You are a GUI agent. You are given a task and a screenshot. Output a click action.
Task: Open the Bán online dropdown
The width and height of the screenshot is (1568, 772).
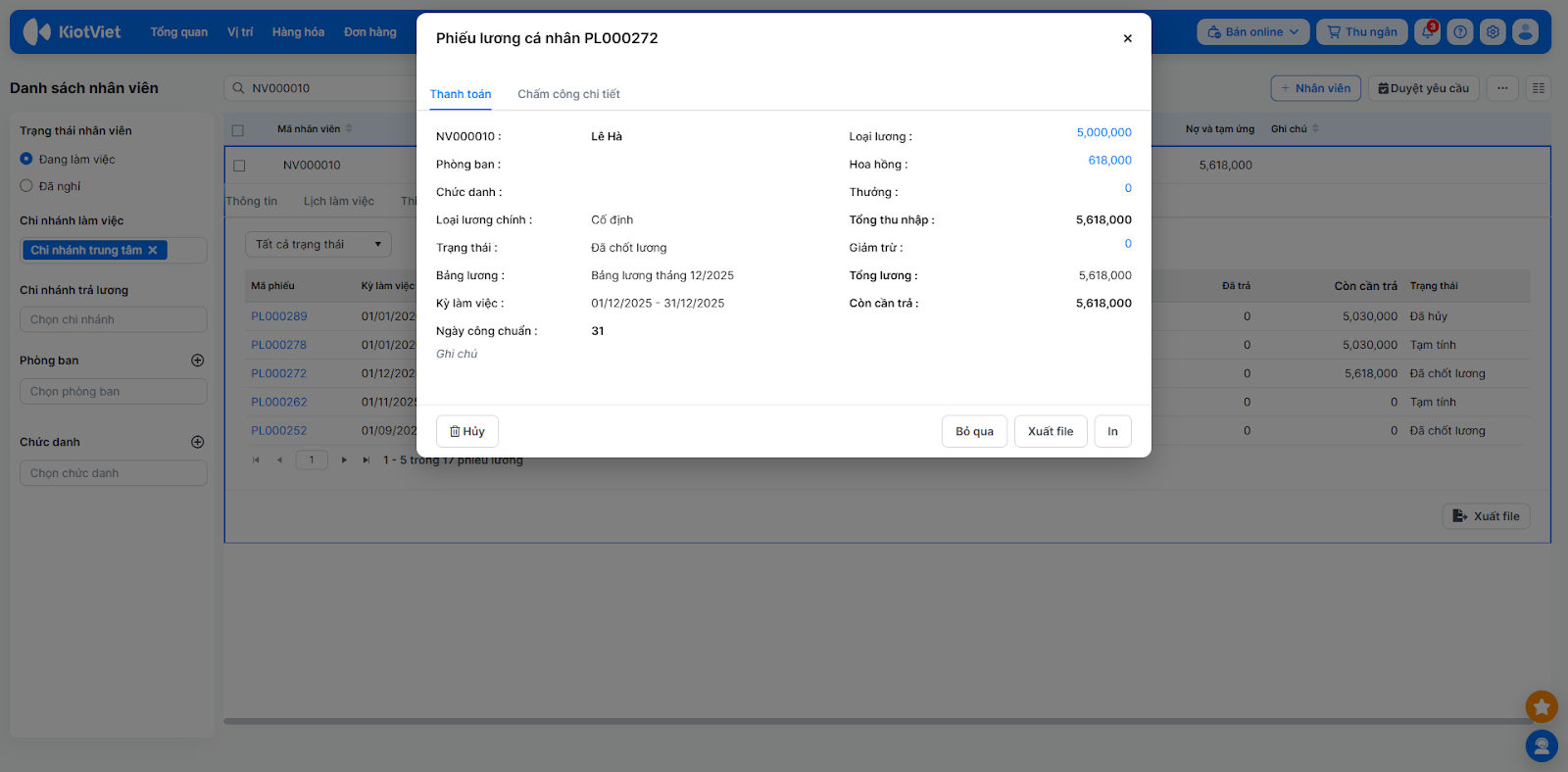pyautogui.click(x=1252, y=32)
